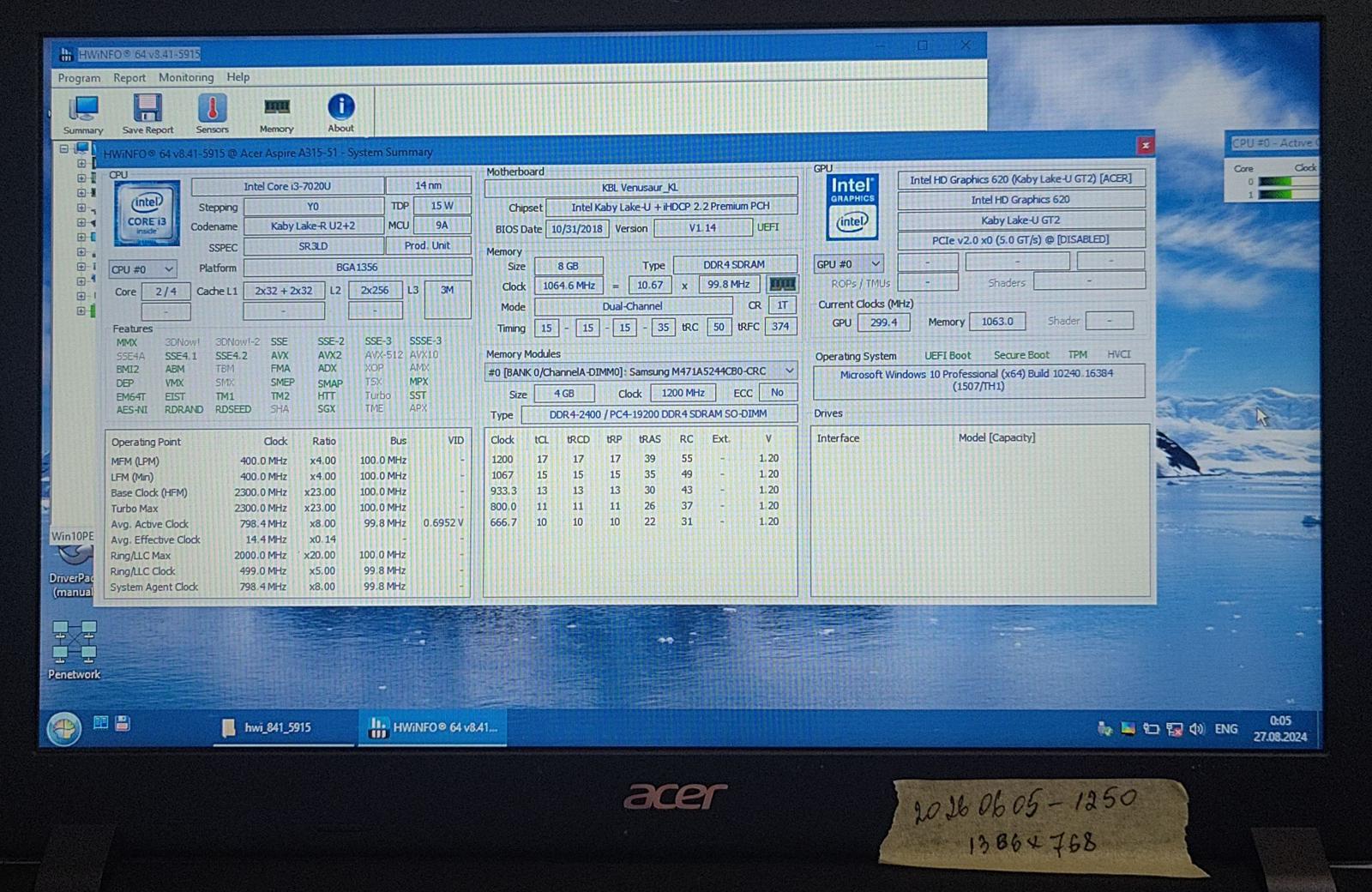Click the volume speaker tray icon
The height and width of the screenshot is (892, 1372).
pyautogui.click(x=1197, y=729)
